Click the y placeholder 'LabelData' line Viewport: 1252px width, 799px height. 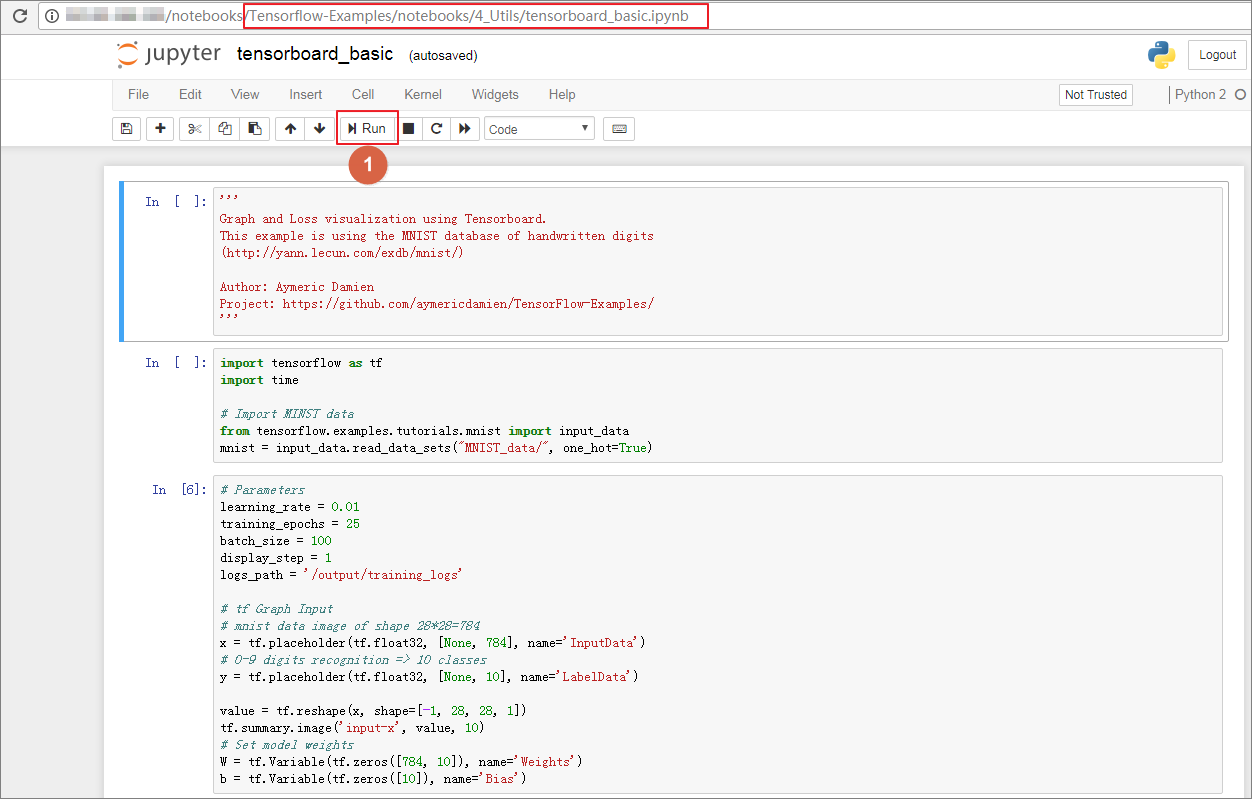[x=429, y=677]
